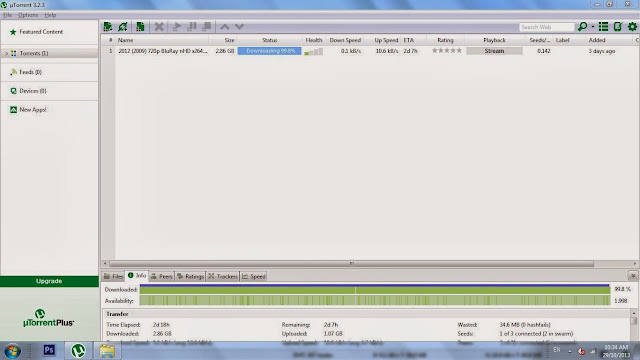Click the health bars indicator
The height and width of the screenshot is (360, 640).
[313, 51]
